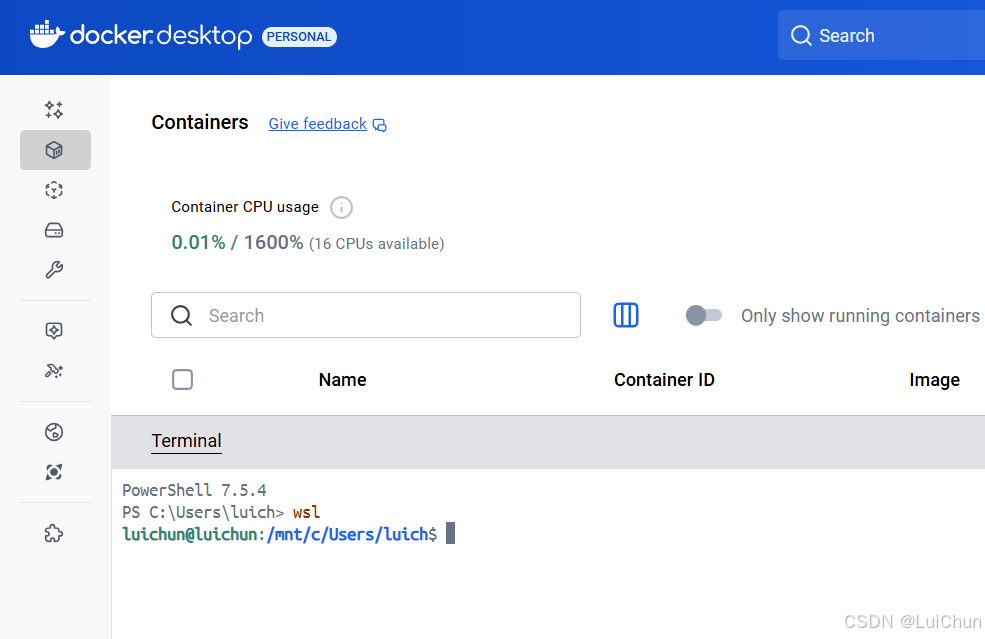The width and height of the screenshot is (985, 639).
Task: Open the Give feedback link
Action: (x=318, y=124)
